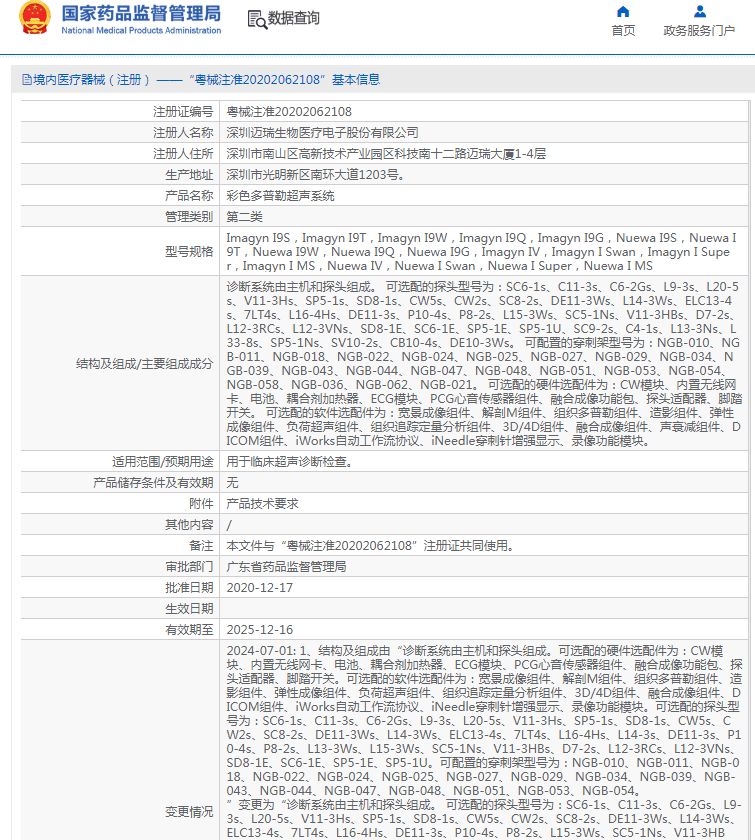Go to 首页 link
755x840 pixels.
pyautogui.click(x=623, y=31)
